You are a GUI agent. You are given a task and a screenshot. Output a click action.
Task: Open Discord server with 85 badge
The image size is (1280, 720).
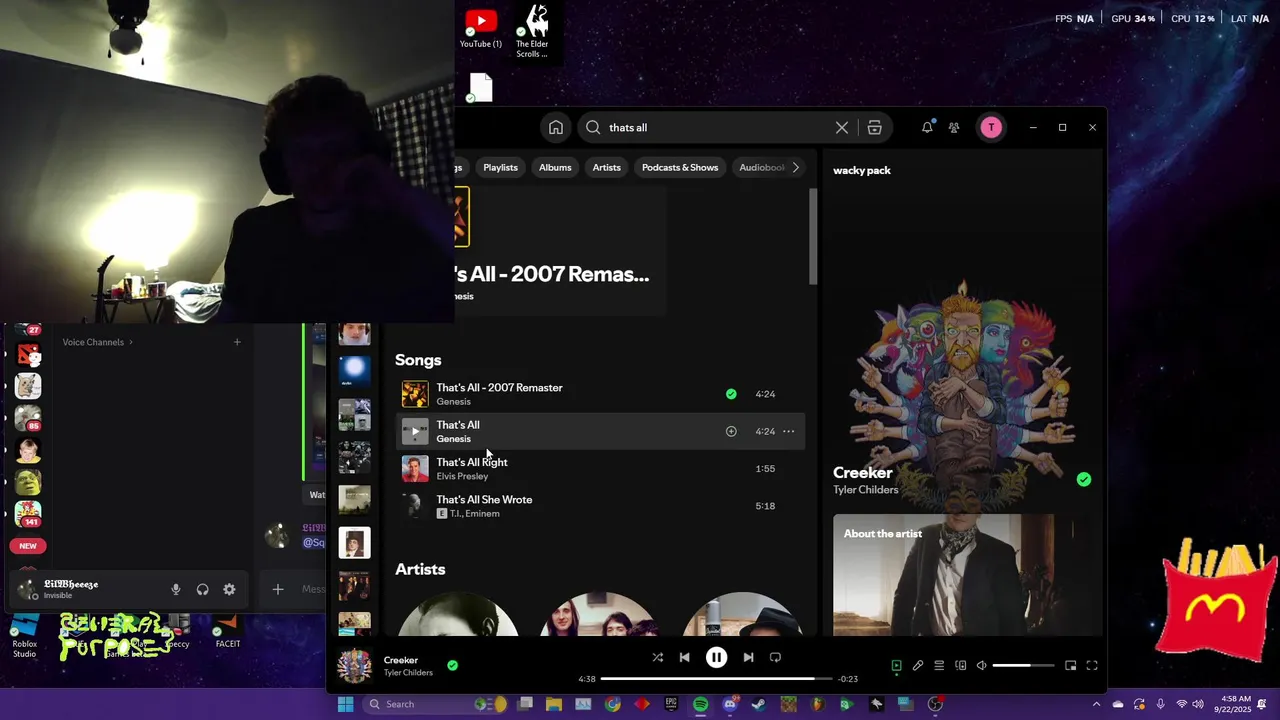point(28,418)
